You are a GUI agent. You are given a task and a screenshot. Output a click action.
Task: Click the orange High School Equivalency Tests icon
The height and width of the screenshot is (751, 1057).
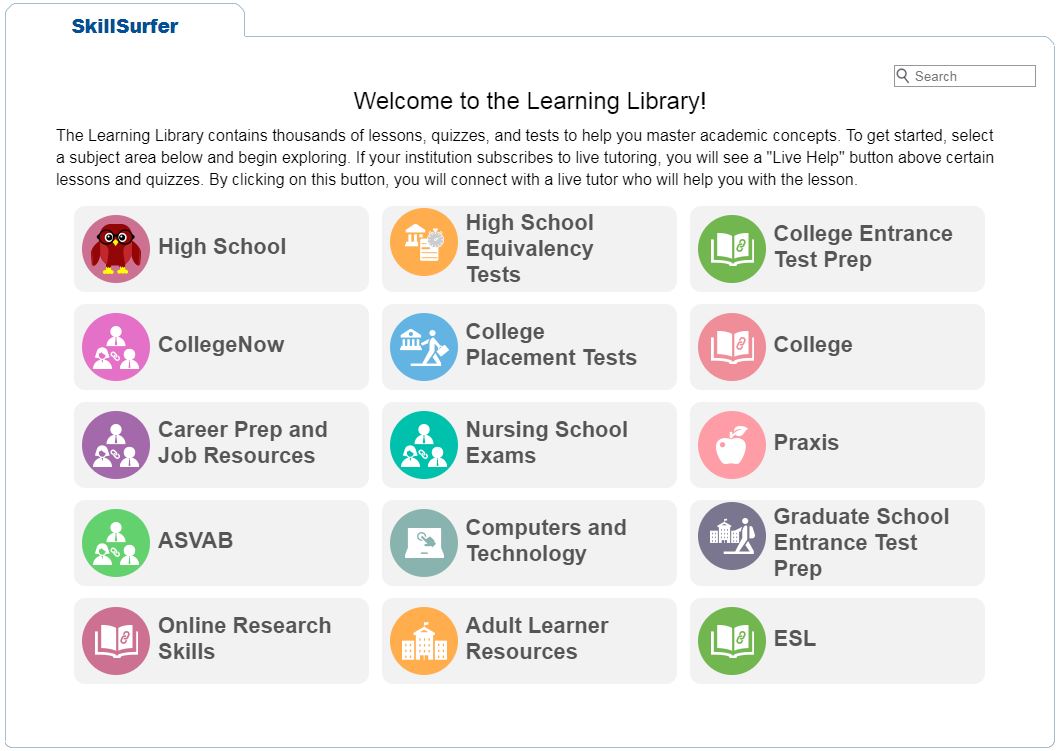click(x=424, y=242)
